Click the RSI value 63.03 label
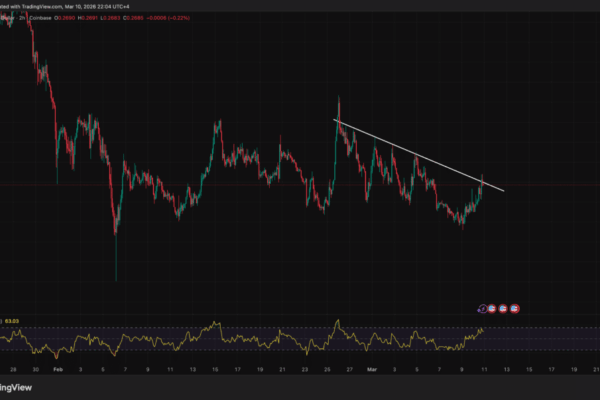Image resolution: width=600 pixels, height=400 pixels. click(x=12, y=319)
